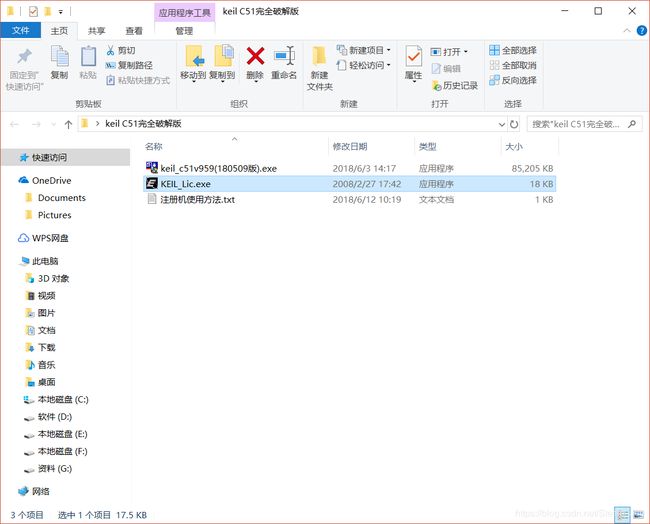
Task: Click Invert selection (反向选择)
Action: (513, 80)
